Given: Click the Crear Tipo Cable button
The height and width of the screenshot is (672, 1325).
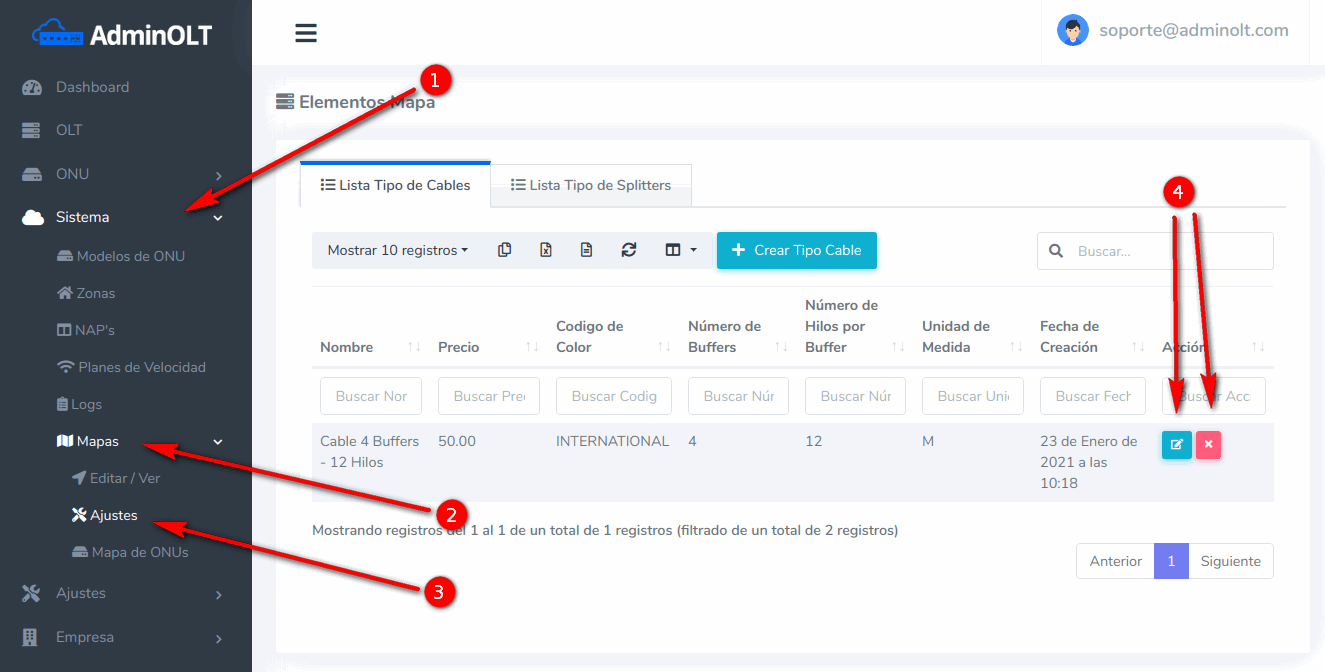Looking at the screenshot, I should pos(796,250).
